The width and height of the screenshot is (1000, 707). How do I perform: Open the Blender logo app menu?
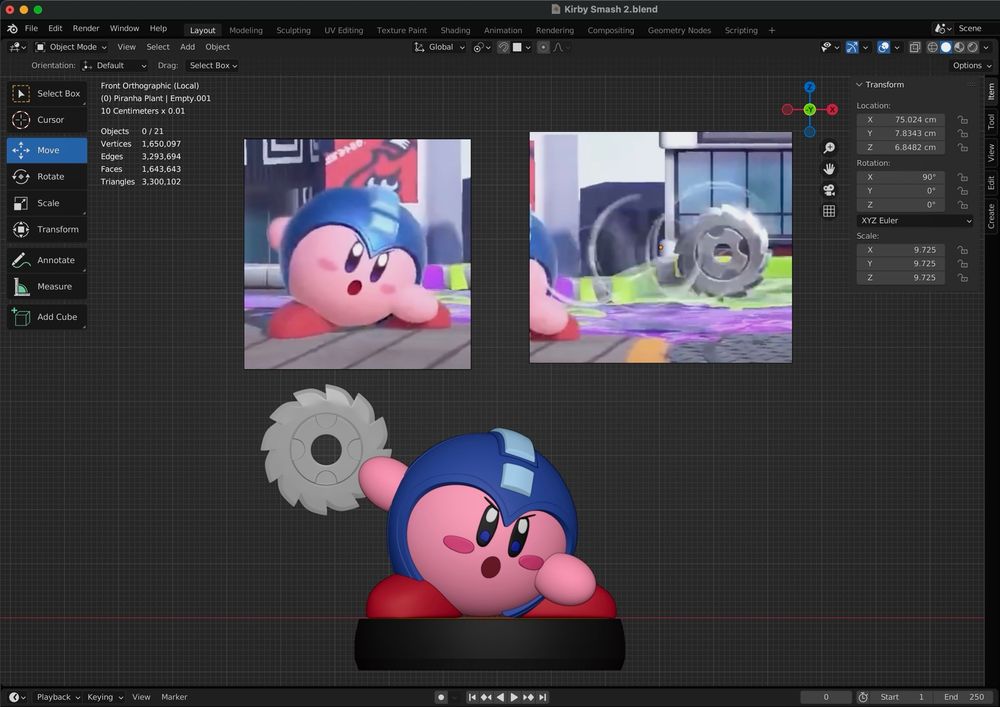pos(12,29)
